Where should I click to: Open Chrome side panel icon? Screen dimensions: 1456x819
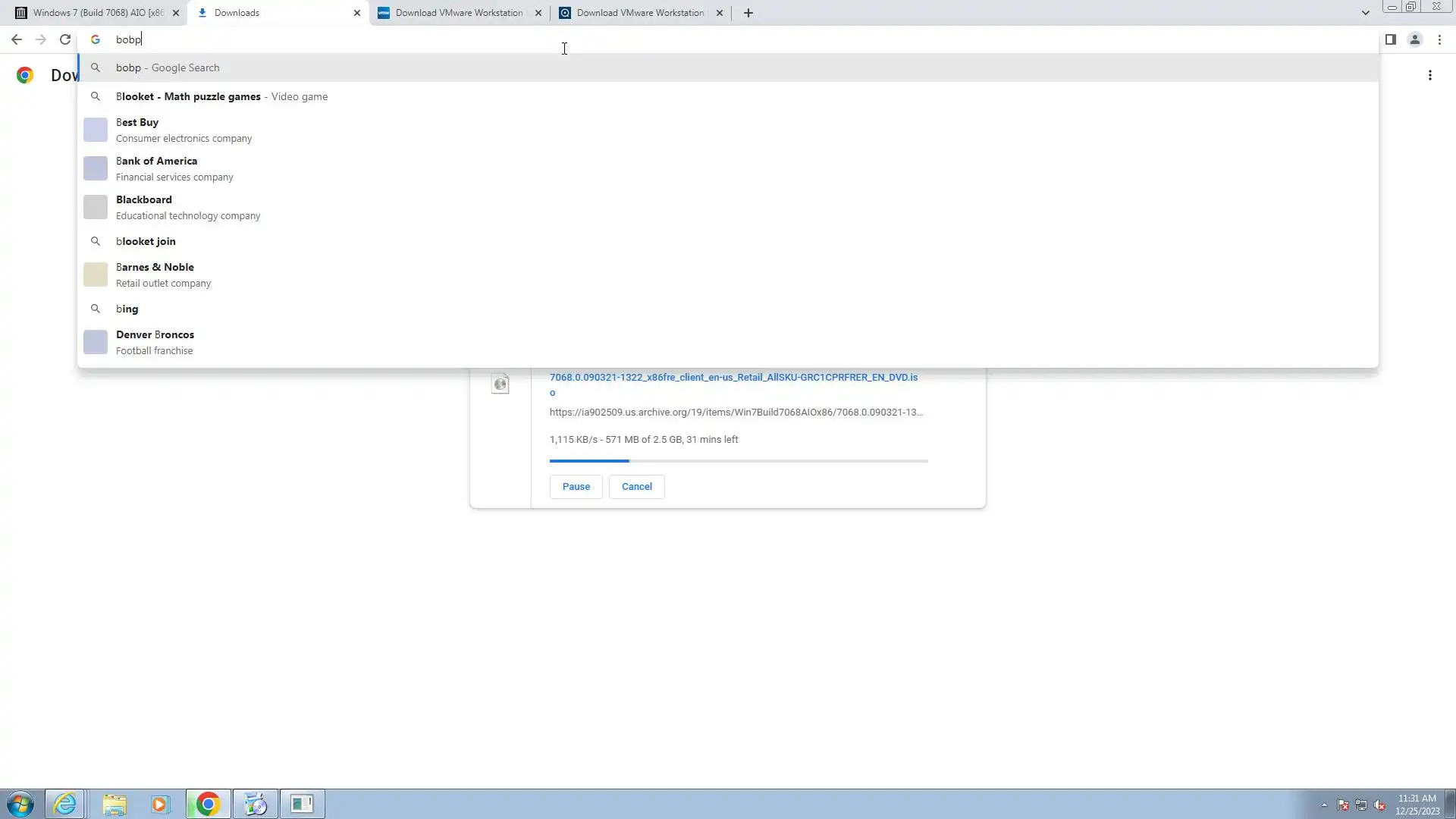(1390, 39)
